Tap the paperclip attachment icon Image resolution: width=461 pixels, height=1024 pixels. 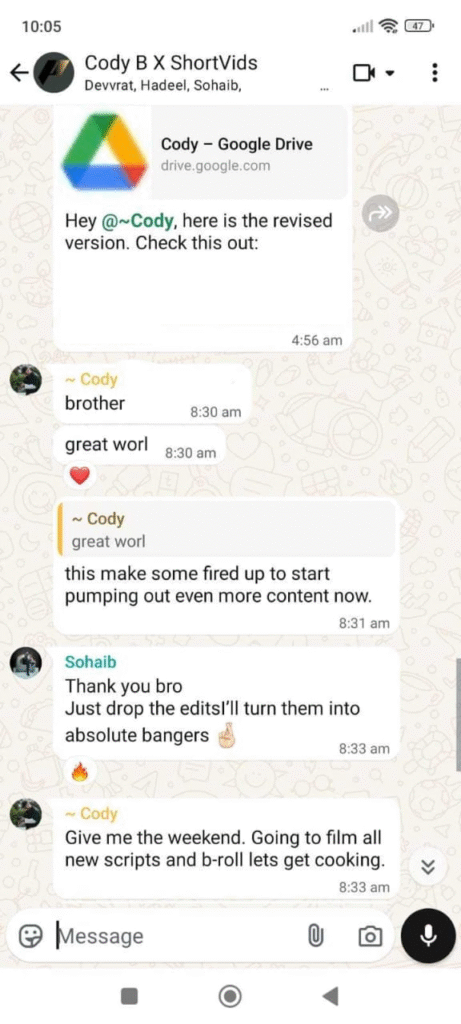[x=316, y=936]
